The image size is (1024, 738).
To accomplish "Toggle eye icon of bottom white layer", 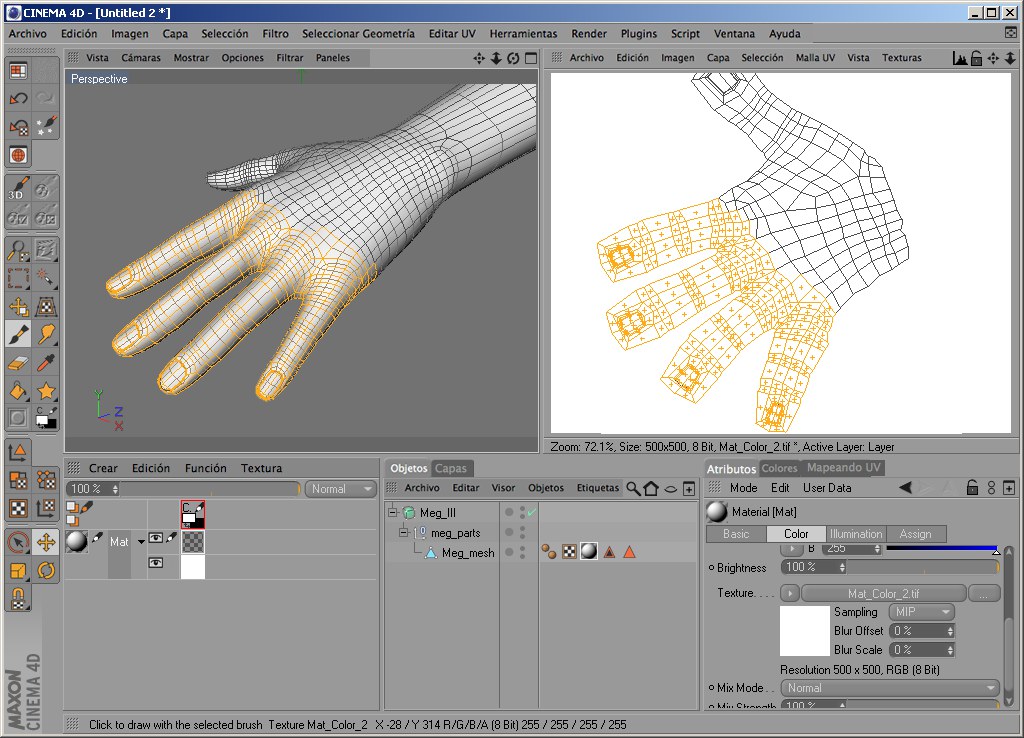I will coord(156,564).
